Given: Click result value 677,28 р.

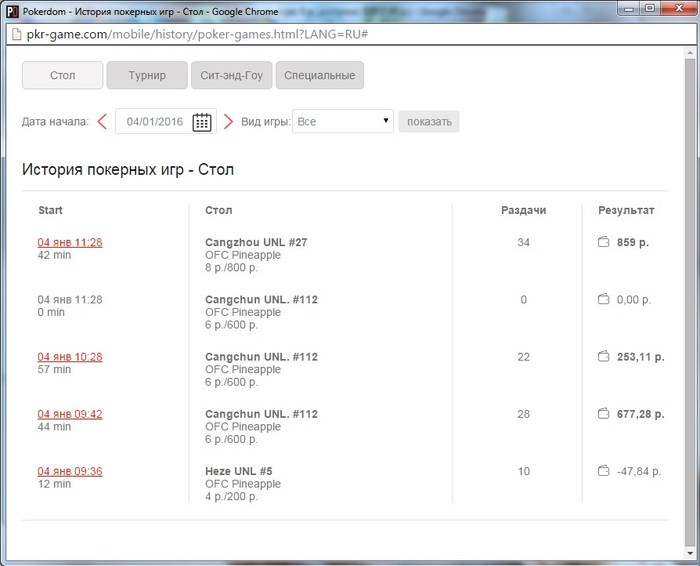Looking at the screenshot, I should point(641,414).
